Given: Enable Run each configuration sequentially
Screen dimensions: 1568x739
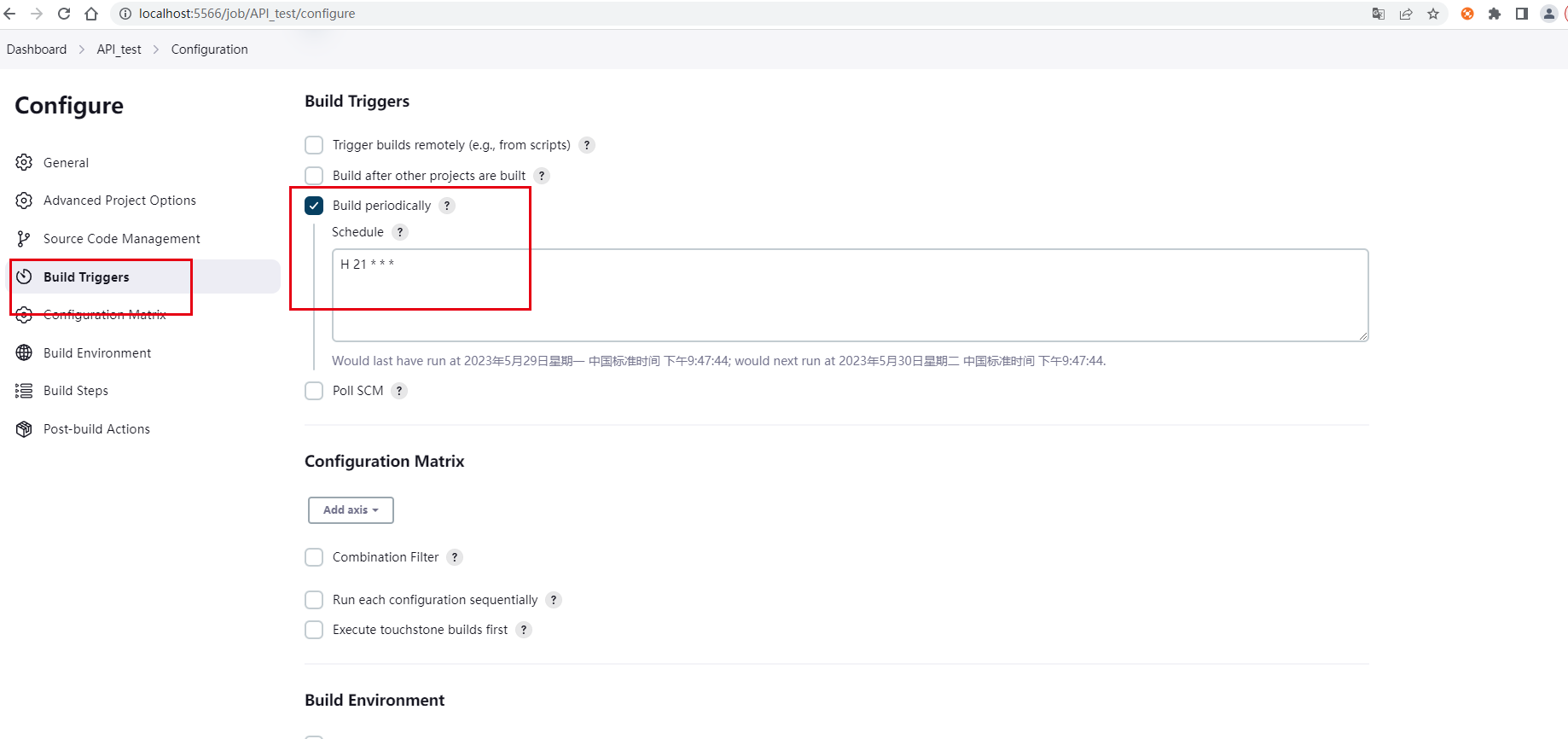Looking at the screenshot, I should pyautogui.click(x=314, y=600).
